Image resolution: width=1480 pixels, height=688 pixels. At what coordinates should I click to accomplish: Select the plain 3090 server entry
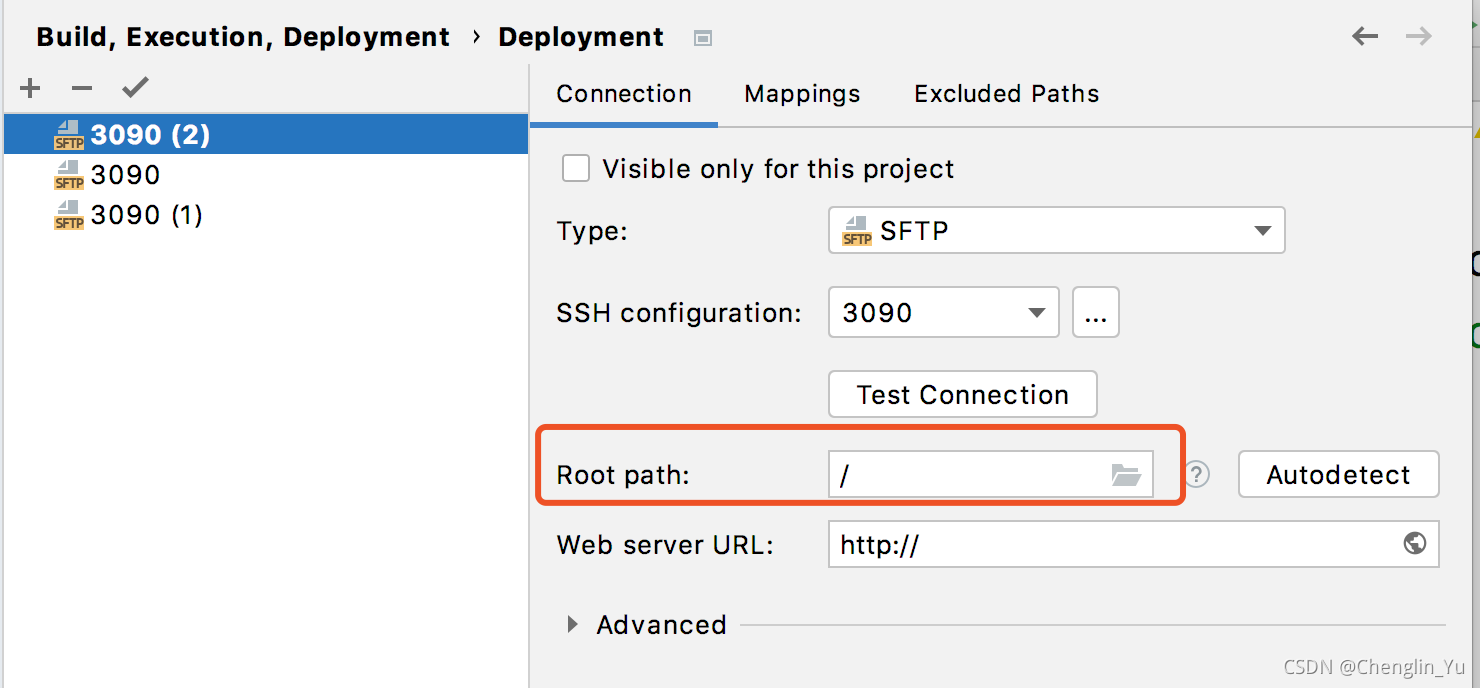coord(266,174)
